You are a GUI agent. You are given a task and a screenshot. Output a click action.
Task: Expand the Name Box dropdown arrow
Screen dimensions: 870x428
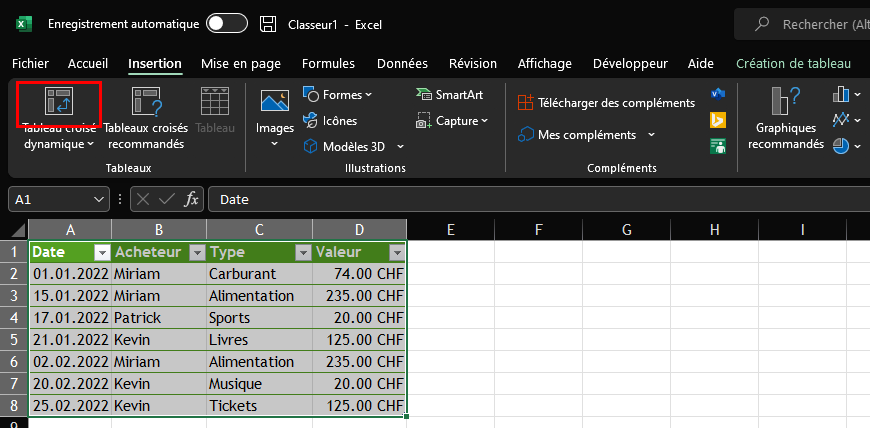tap(99, 199)
